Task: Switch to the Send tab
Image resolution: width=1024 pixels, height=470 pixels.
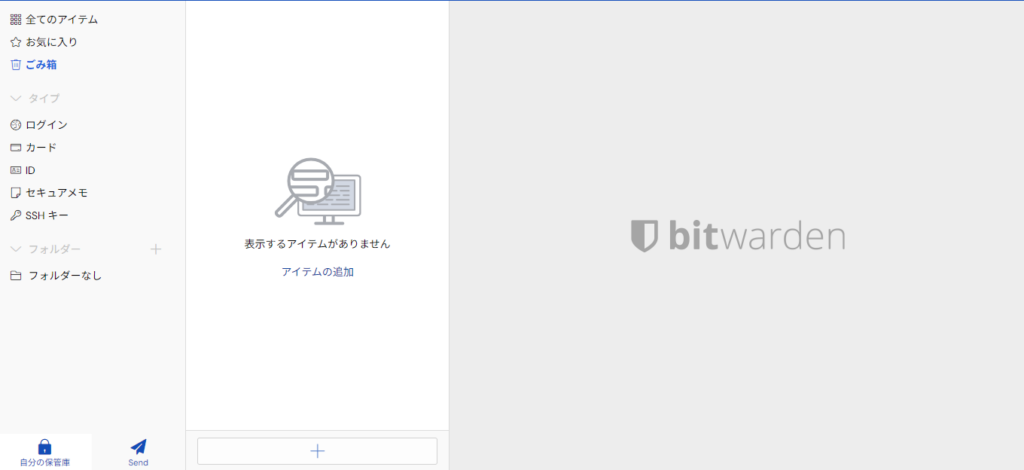Action: (138, 452)
